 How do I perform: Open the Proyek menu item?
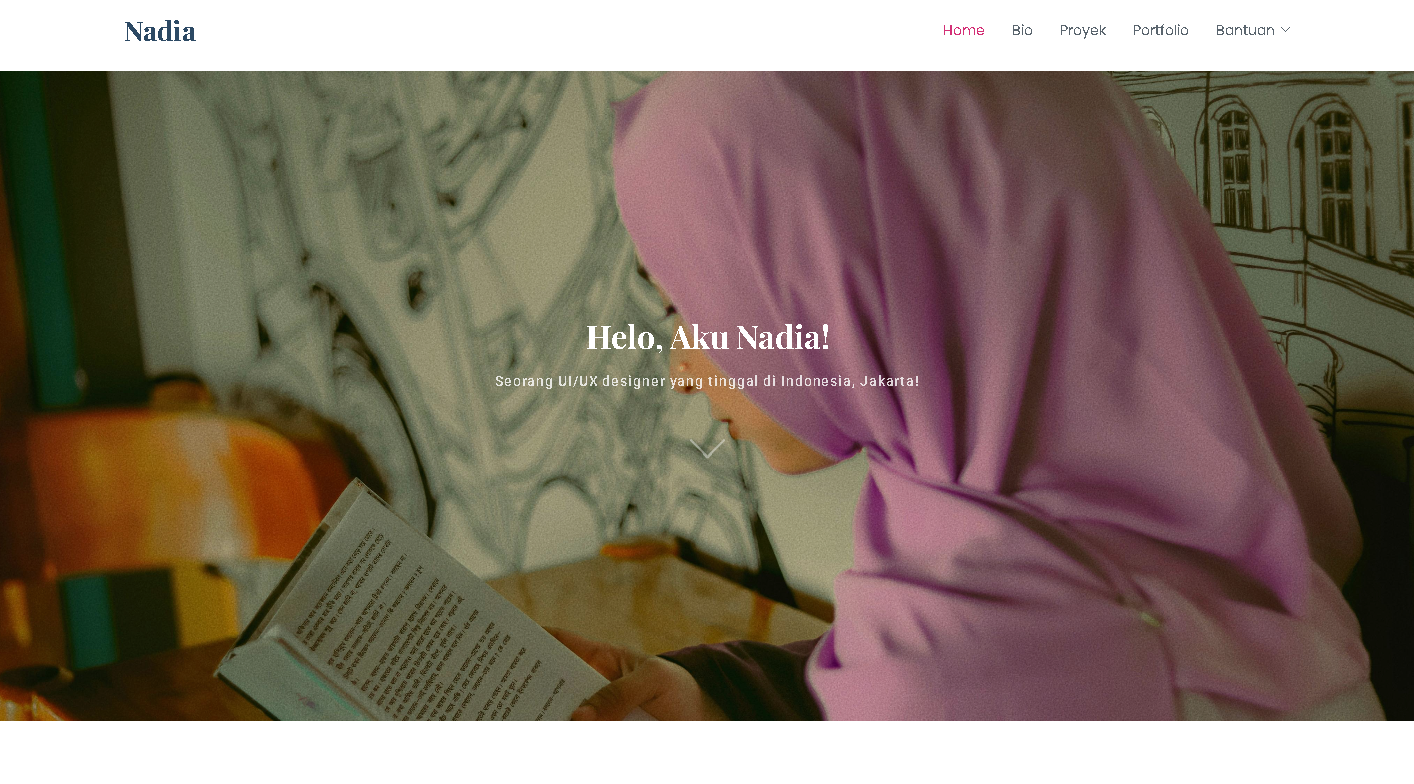coord(1083,30)
